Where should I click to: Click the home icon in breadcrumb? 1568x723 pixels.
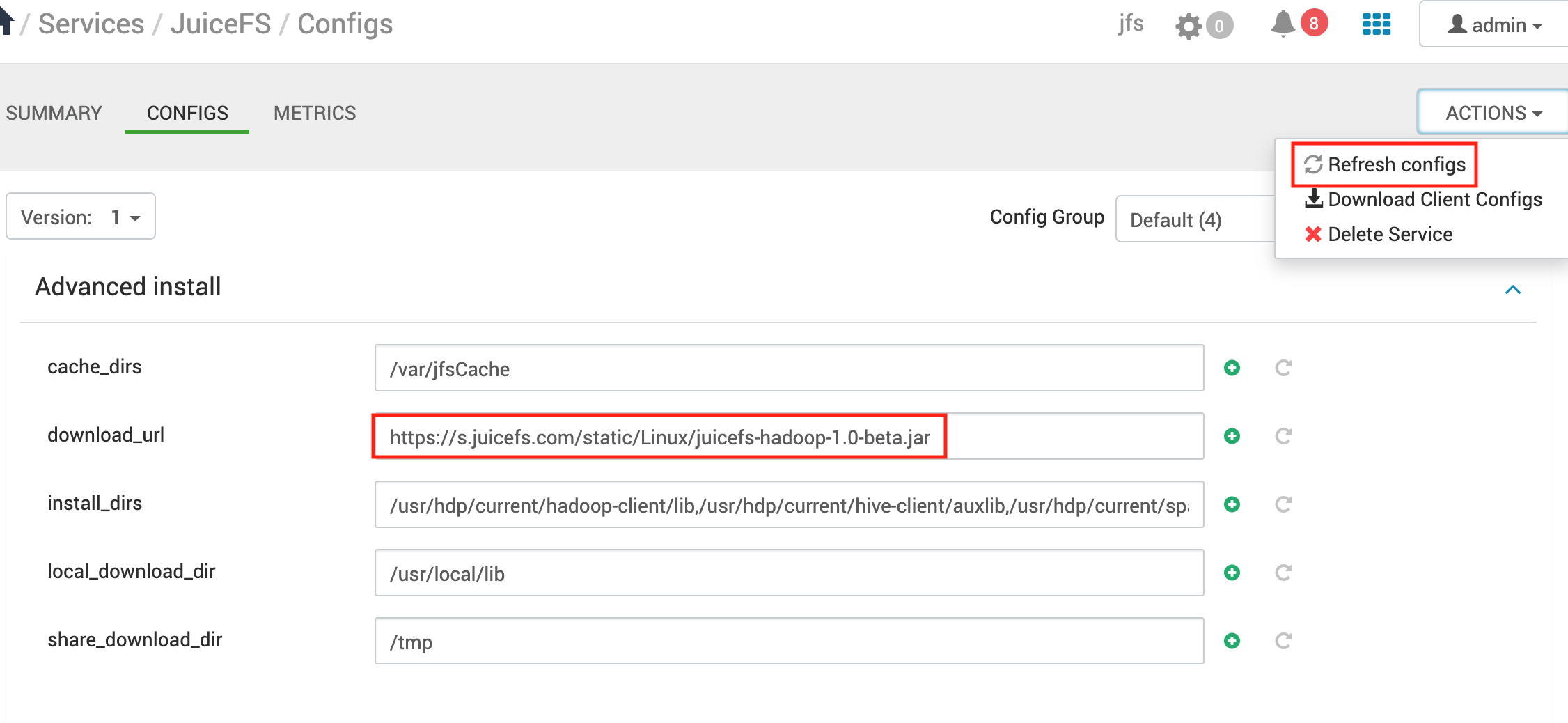(6, 21)
